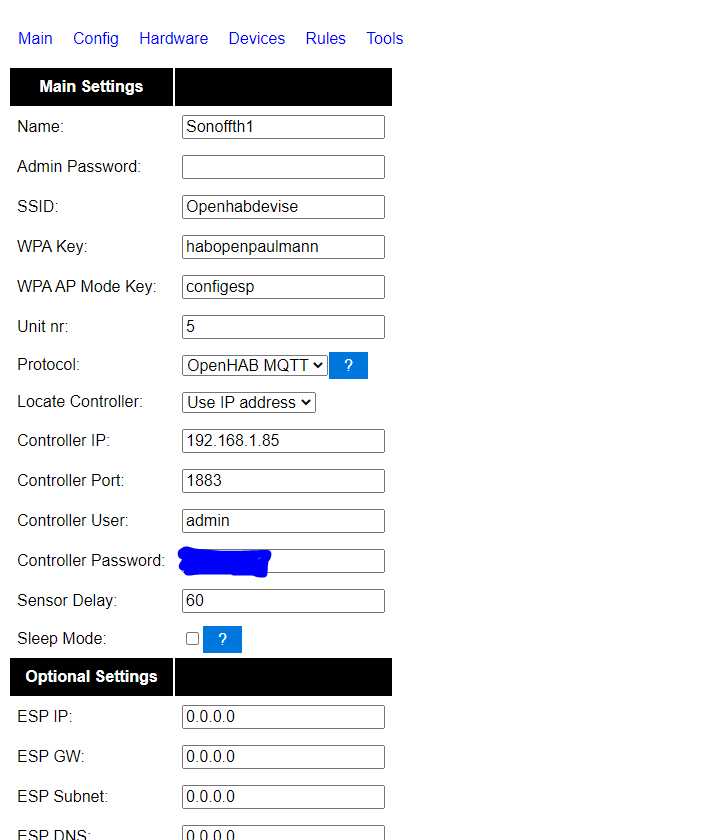The width and height of the screenshot is (725, 840).
Task: Click the ESP IP input field
Action: click(283, 717)
